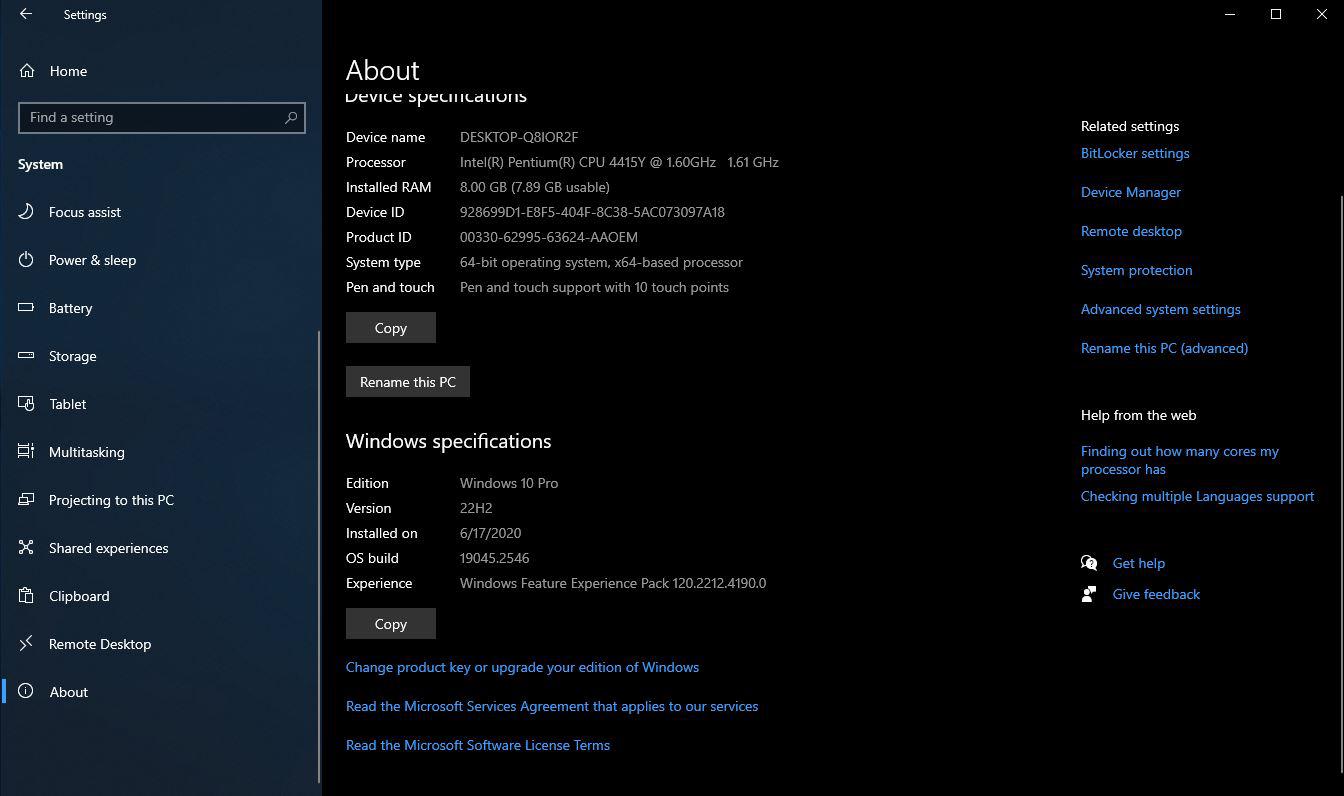Screen dimensions: 1344x796
Task: Open BitLocker settings link
Action: click(x=1135, y=153)
